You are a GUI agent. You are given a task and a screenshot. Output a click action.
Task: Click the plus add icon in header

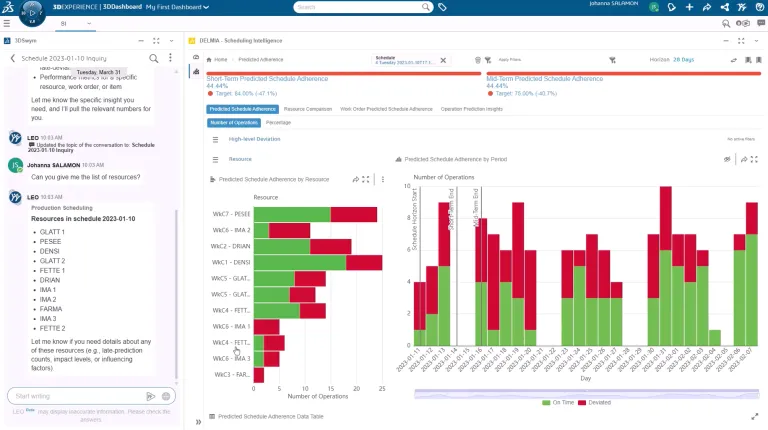tap(689, 7)
